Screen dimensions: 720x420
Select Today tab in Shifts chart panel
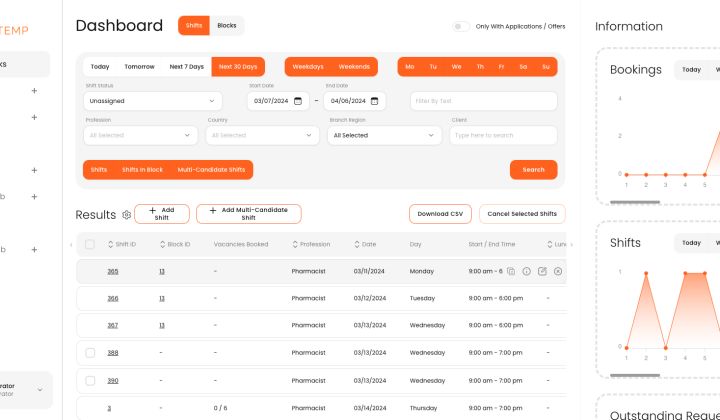(x=691, y=243)
